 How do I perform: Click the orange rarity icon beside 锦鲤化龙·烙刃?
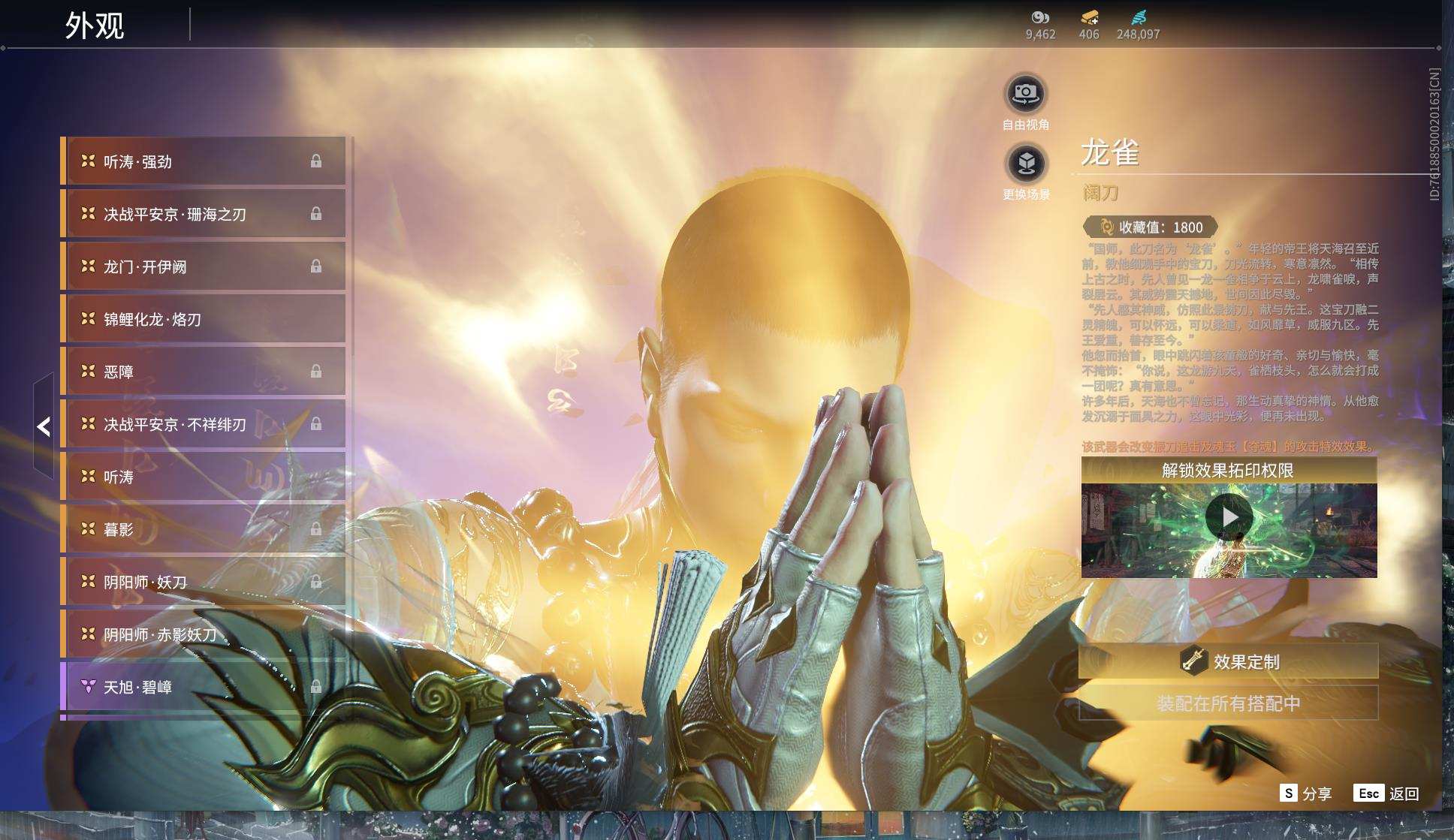tap(88, 318)
